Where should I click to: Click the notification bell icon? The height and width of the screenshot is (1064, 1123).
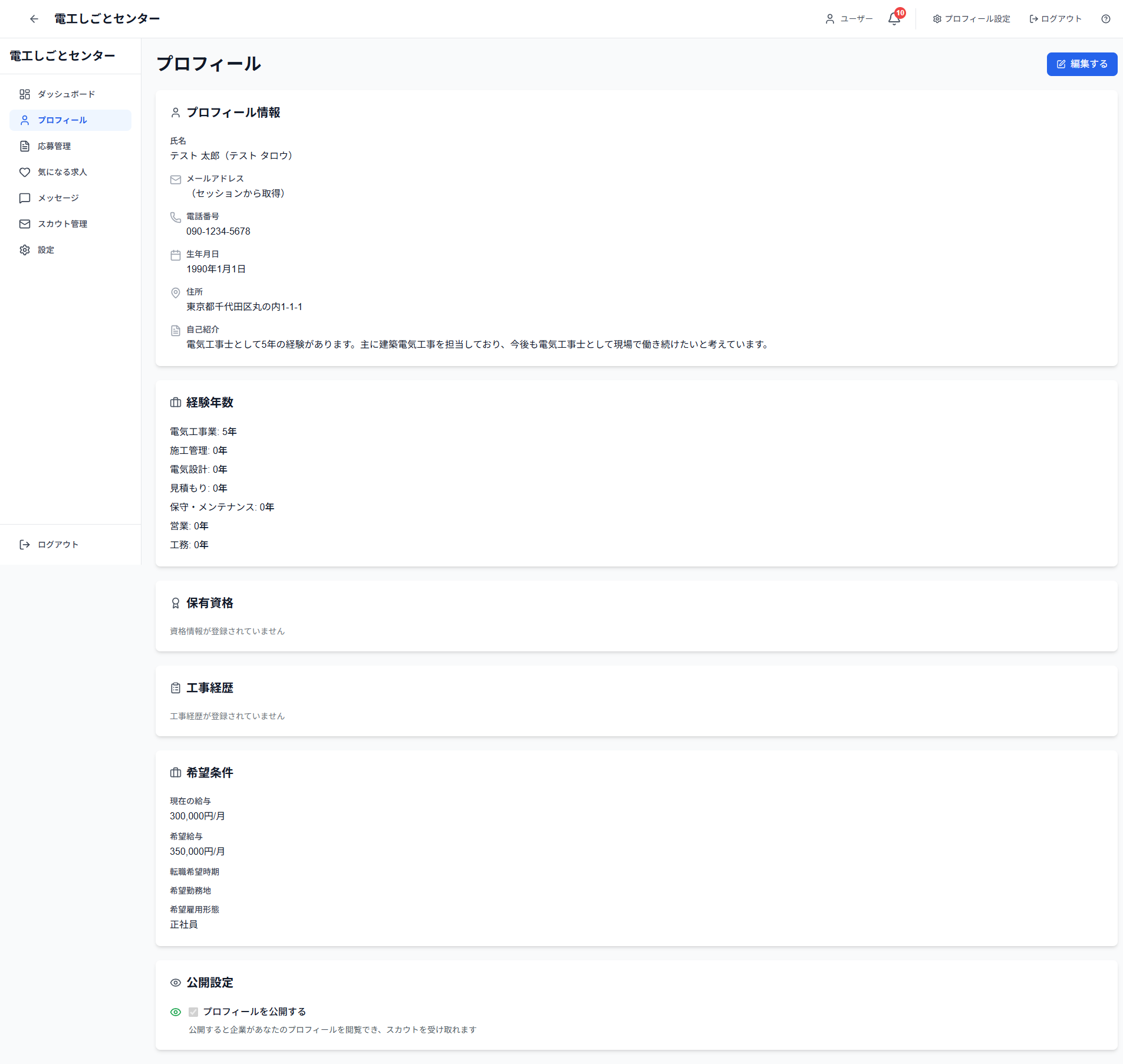pos(894,19)
